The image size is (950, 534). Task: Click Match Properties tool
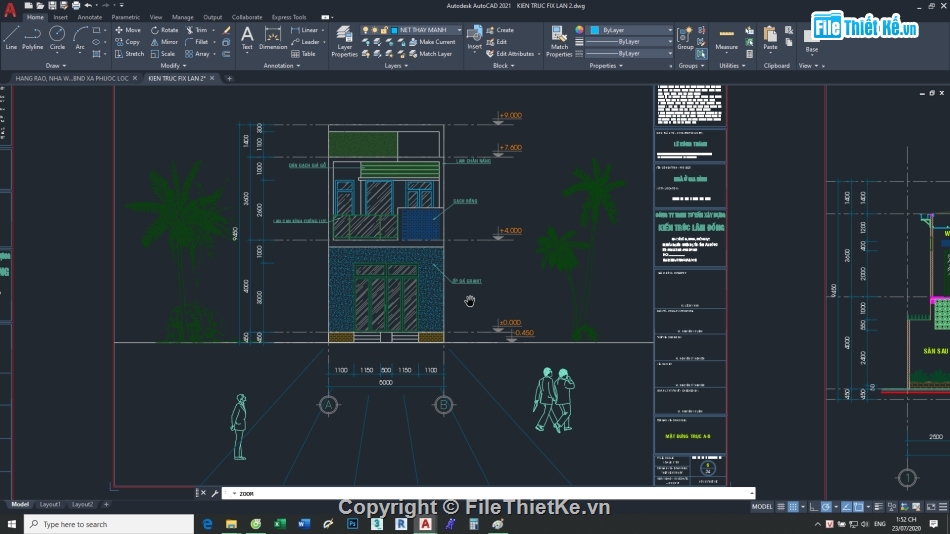coord(559,41)
